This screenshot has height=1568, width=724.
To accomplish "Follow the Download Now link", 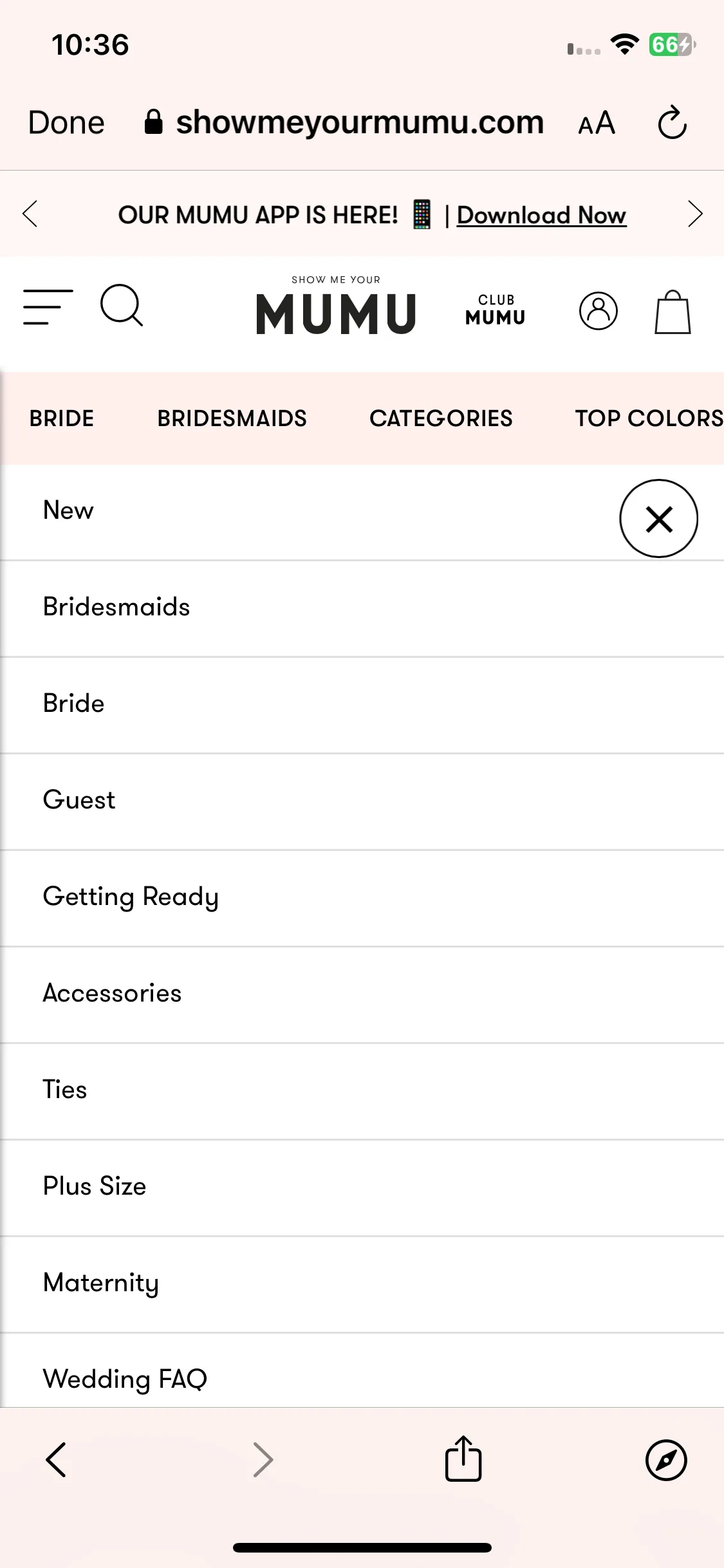I will click(541, 215).
